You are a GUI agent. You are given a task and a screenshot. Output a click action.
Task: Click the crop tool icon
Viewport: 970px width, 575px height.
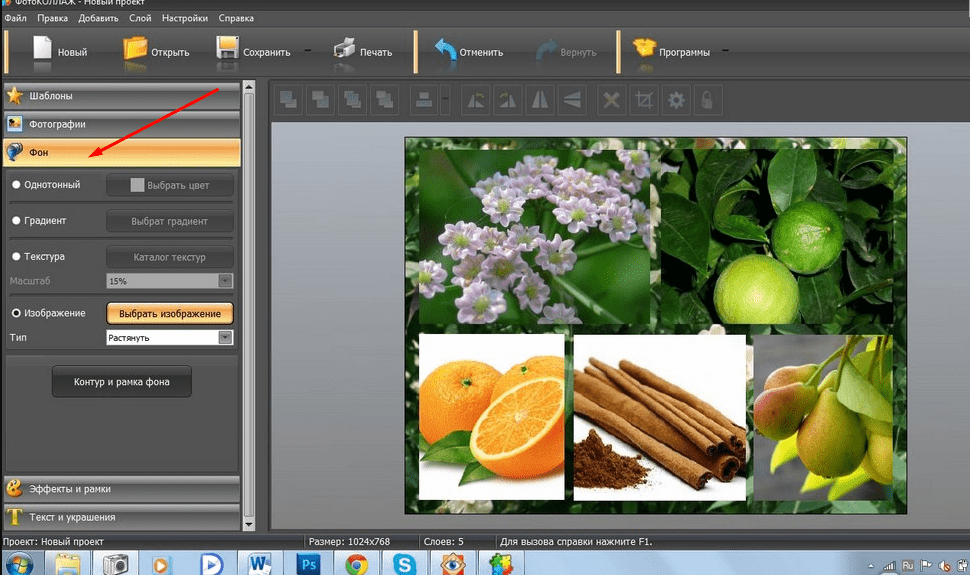coord(644,100)
